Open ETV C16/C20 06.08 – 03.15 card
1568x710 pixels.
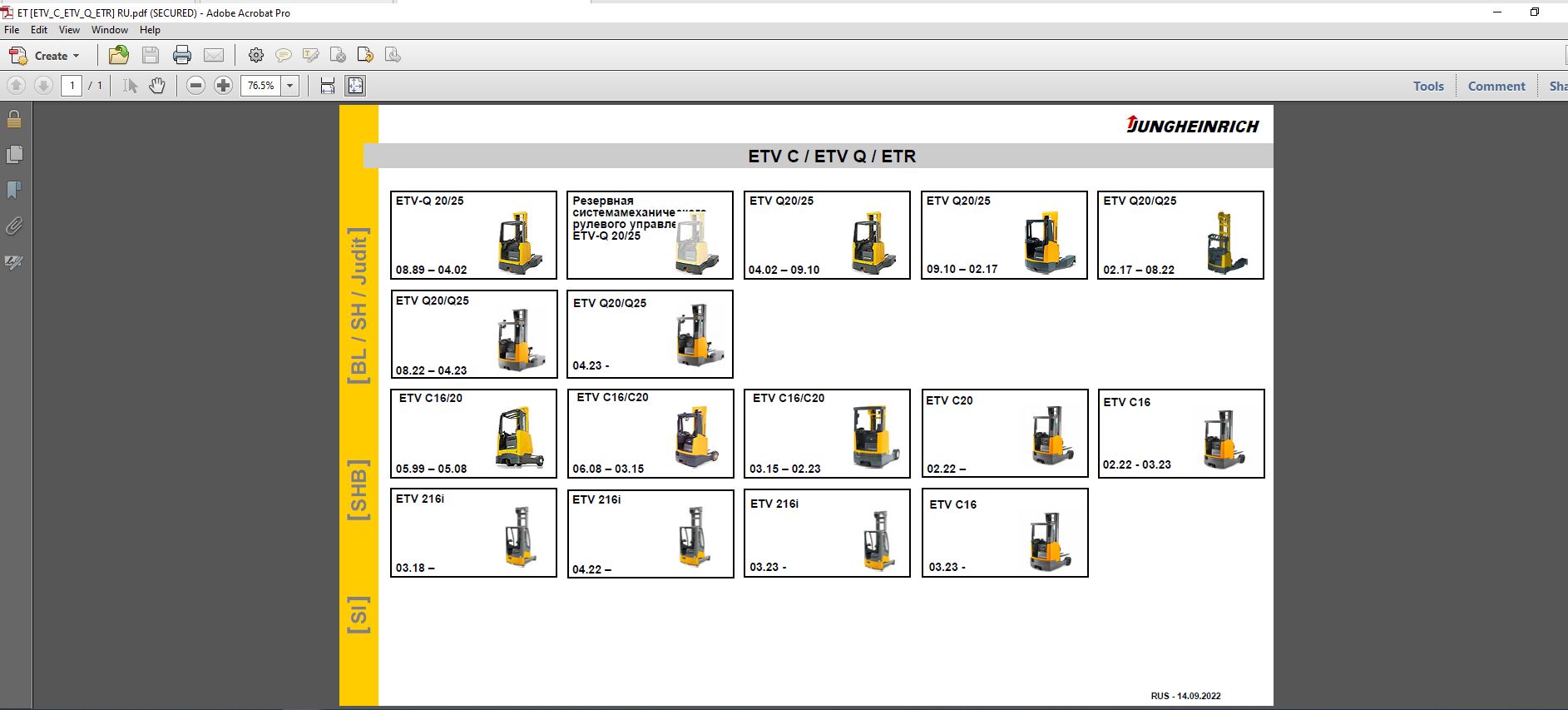click(650, 434)
